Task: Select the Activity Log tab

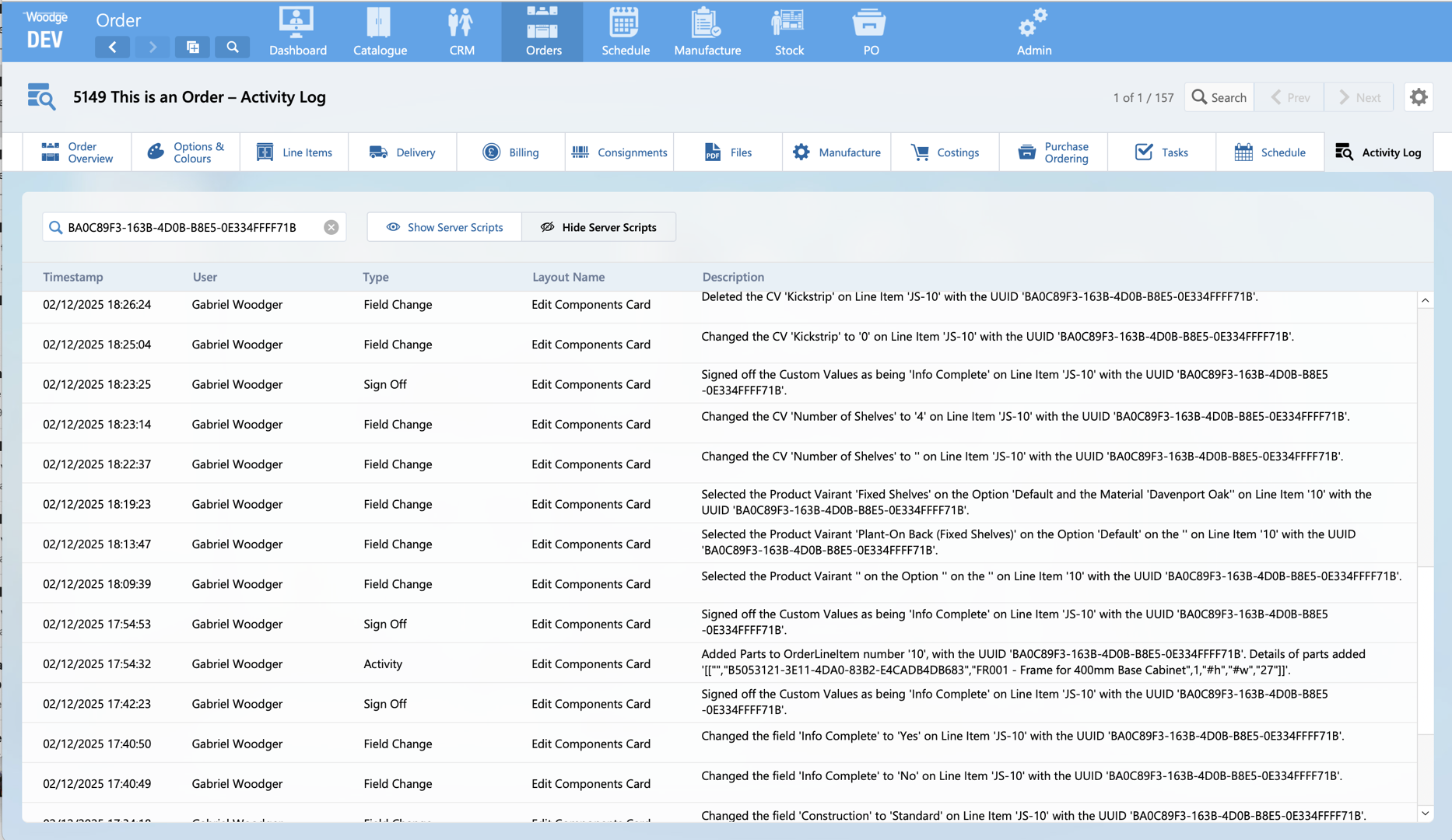Action: 1378,152
